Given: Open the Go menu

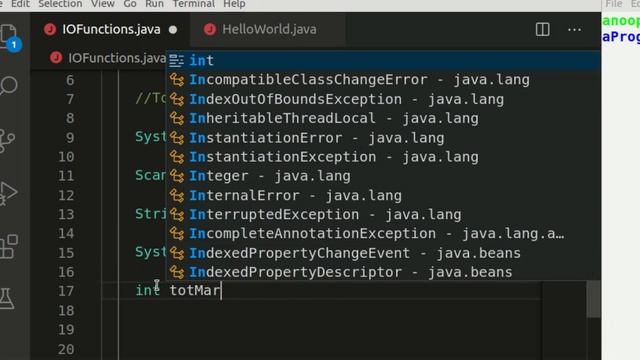Looking at the screenshot, I should pyautogui.click(x=130, y=4).
